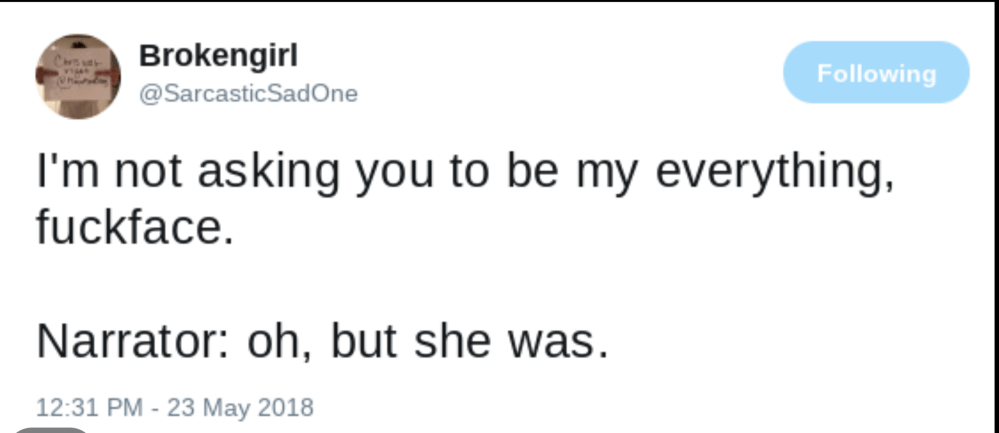Image resolution: width=999 pixels, height=433 pixels.
Task: Open the Brokengirl display name link
Action: 218,56
